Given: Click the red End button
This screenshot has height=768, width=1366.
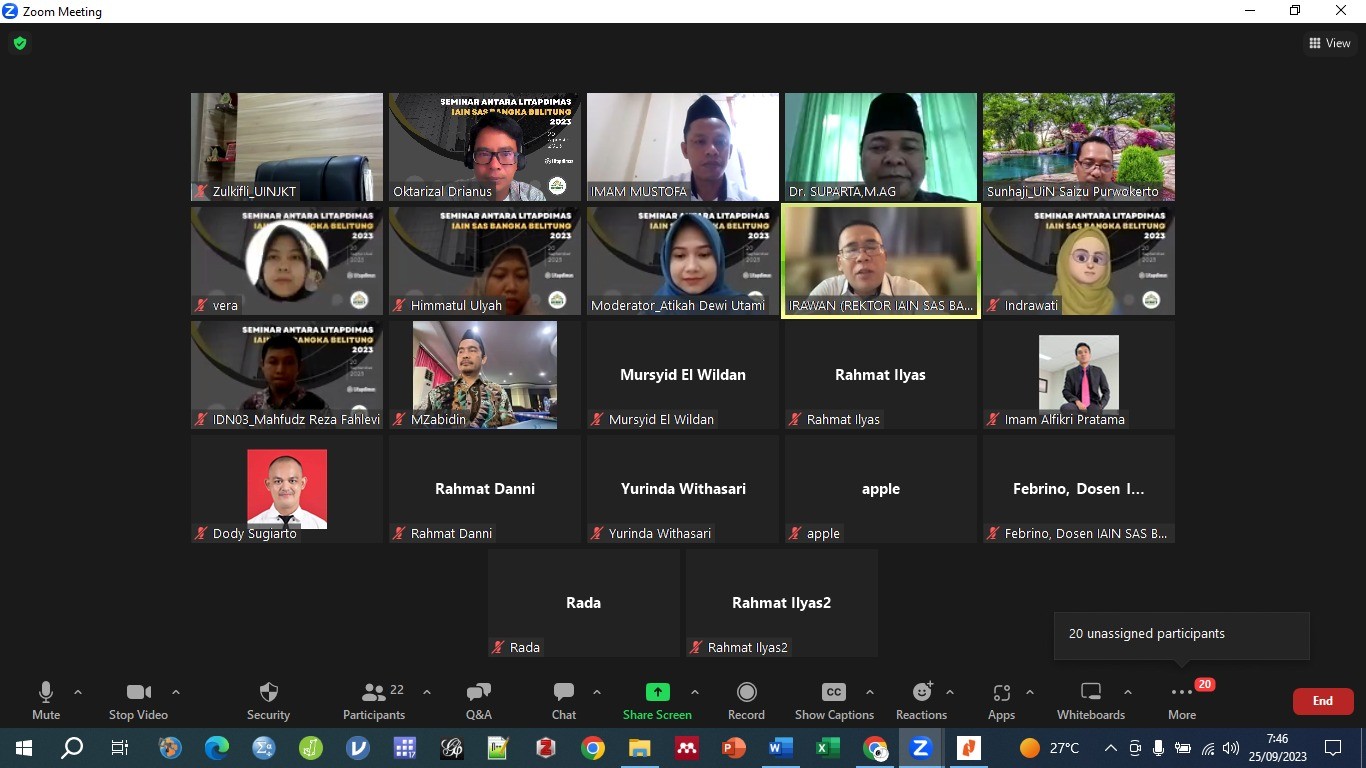Looking at the screenshot, I should click(x=1322, y=701).
